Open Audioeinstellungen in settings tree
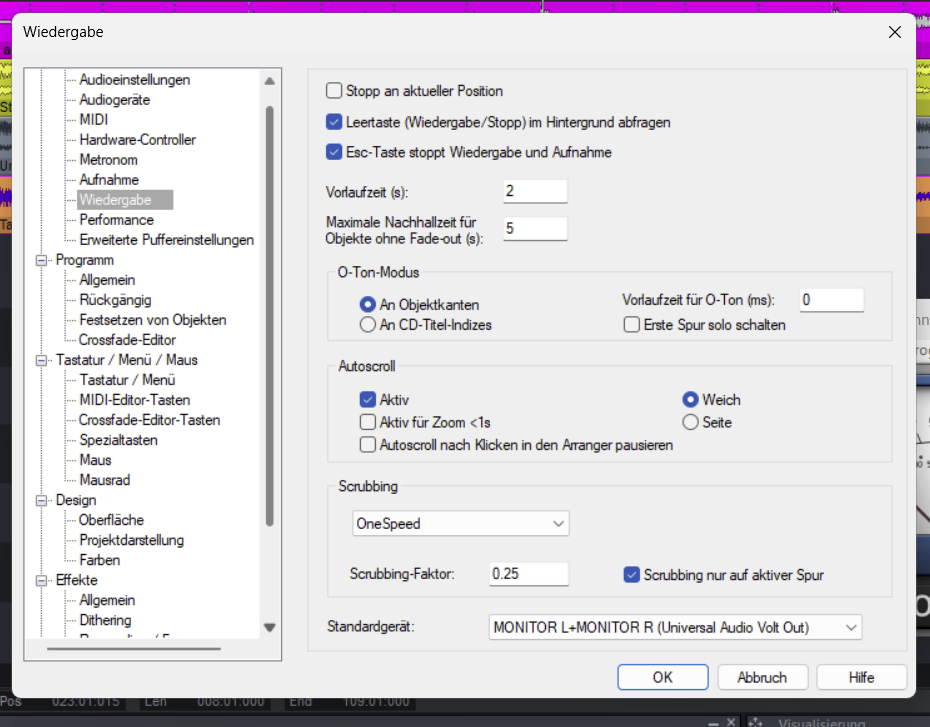This screenshot has height=727, width=930. [x=135, y=79]
